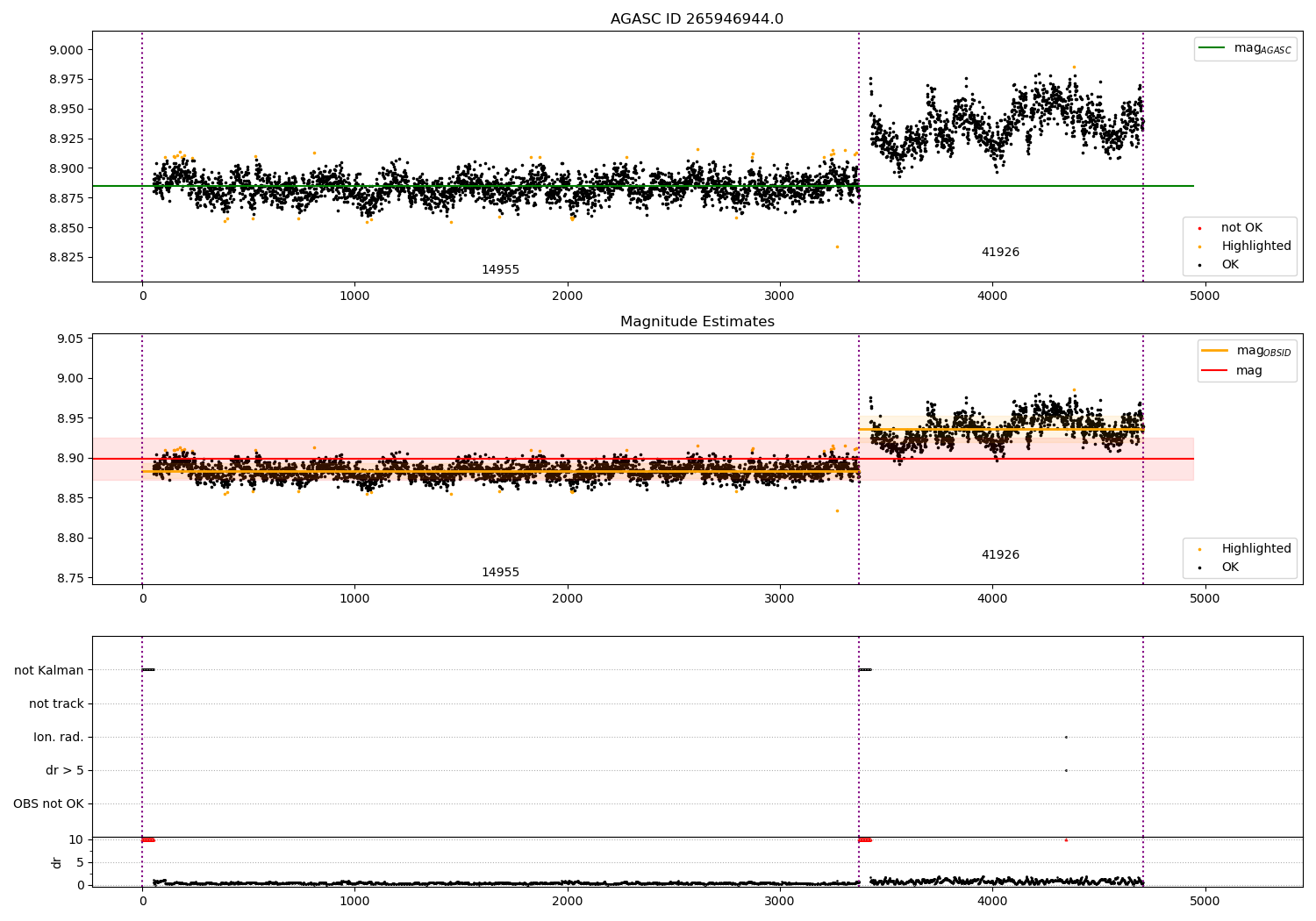This screenshot has height=921, width=1316.
Task: Click the red 'not OK' legend marker
Action: coord(1199,228)
